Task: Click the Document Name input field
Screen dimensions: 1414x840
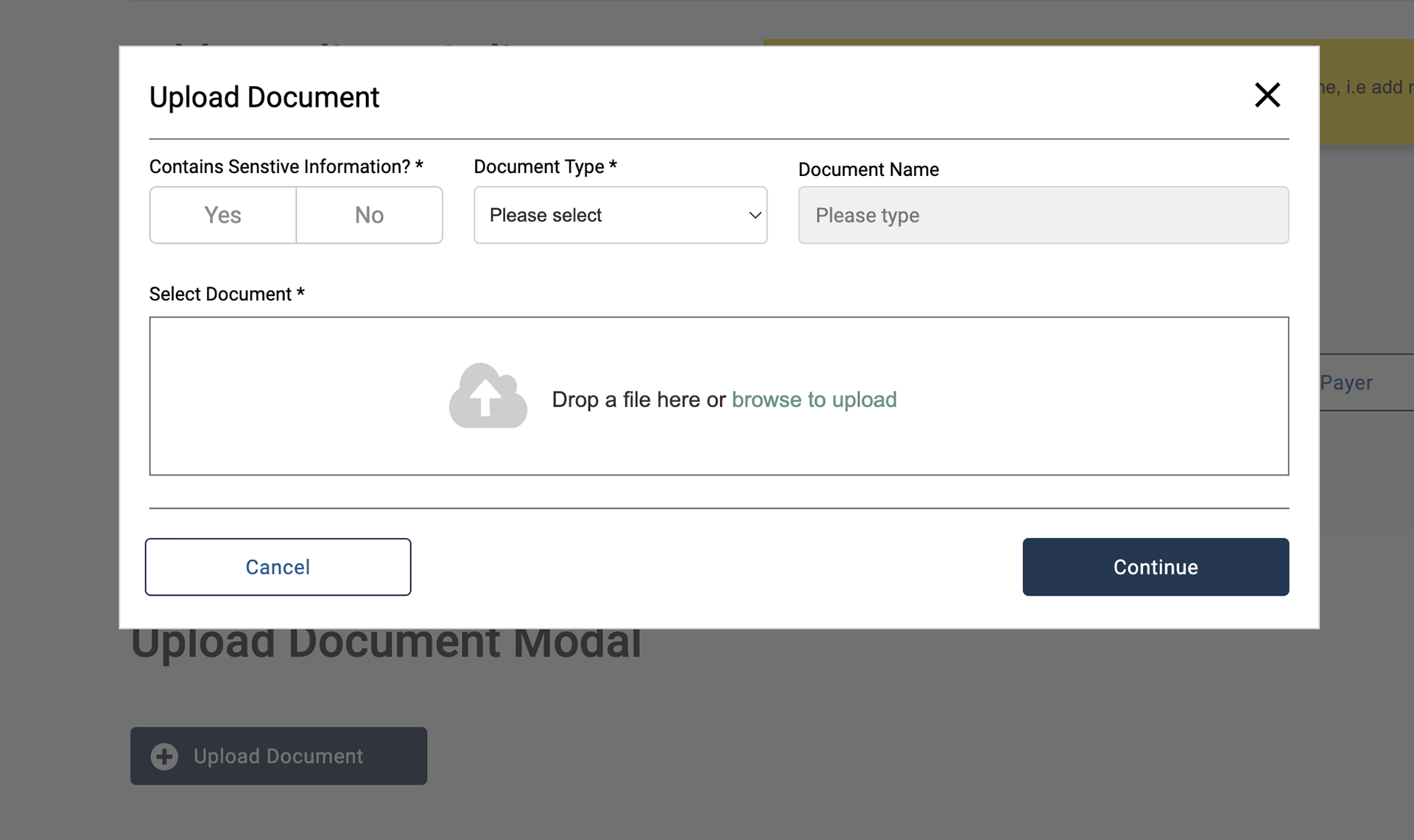Action: 1043,215
